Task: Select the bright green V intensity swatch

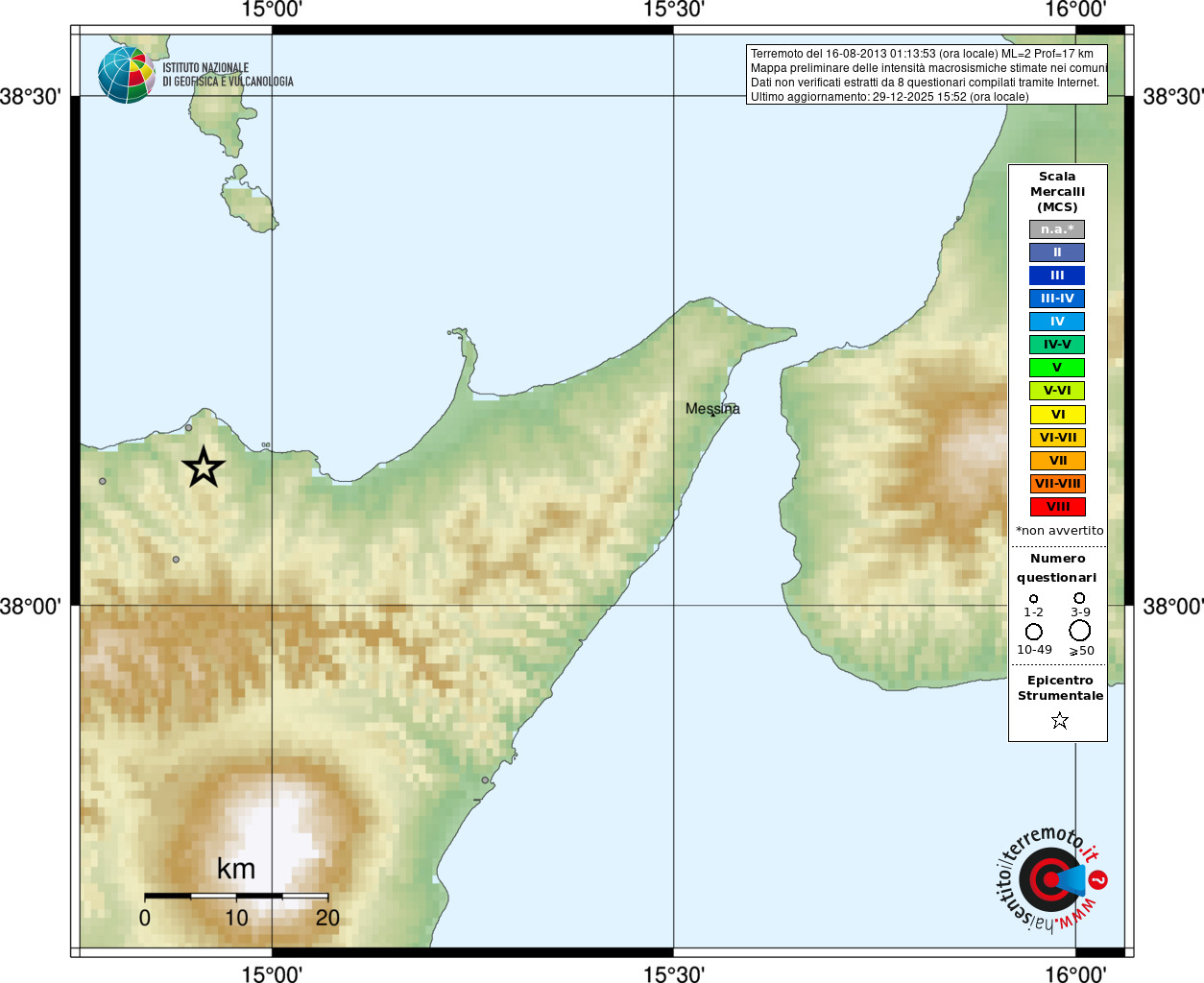Action: pyautogui.click(x=1057, y=368)
